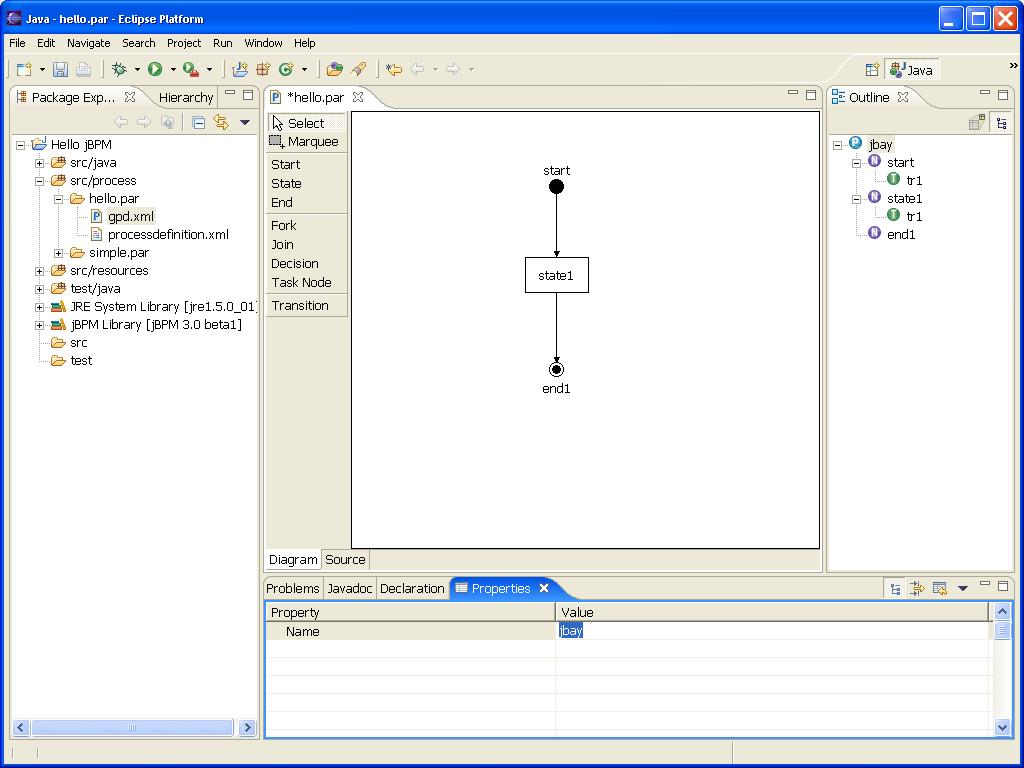Click the Open Perspective icon
The height and width of the screenshot is (768, 1024).
tap(872, 70)
